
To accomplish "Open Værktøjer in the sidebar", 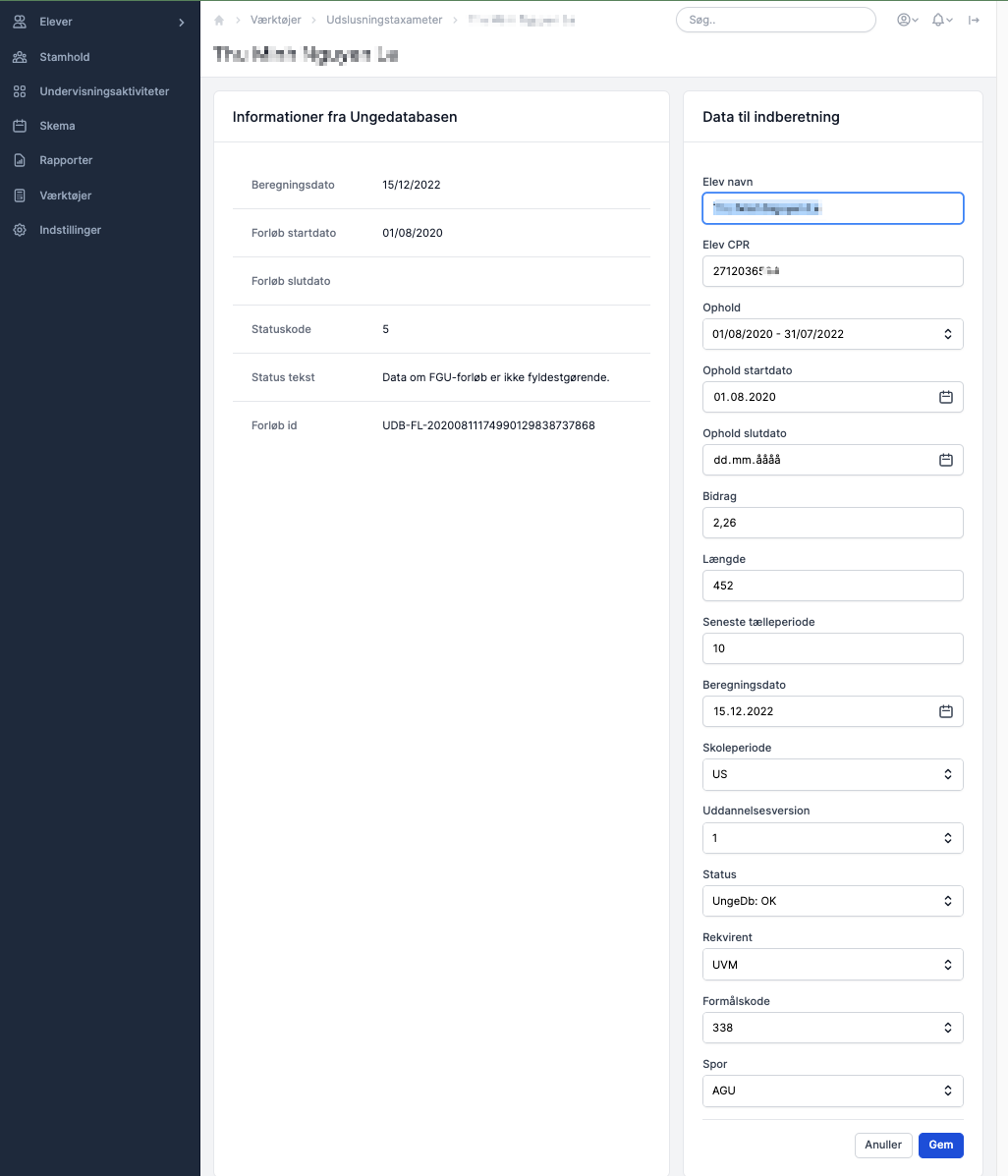I will coord(65,196).
